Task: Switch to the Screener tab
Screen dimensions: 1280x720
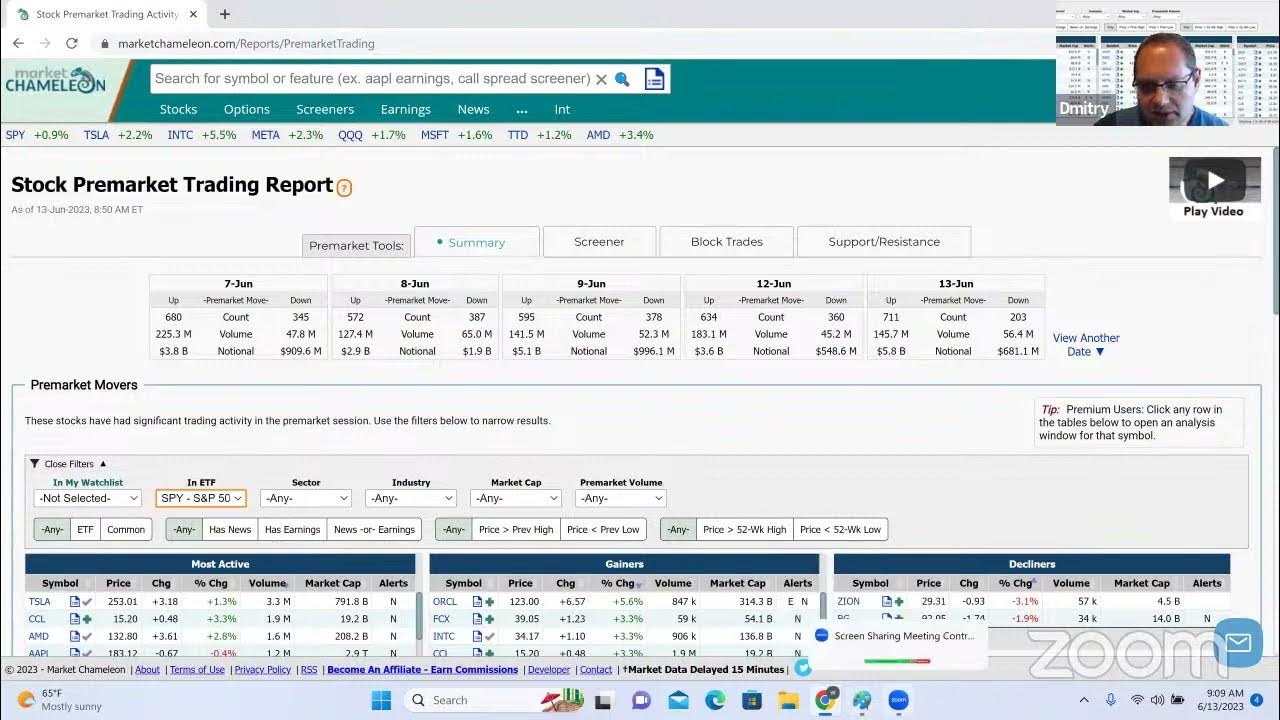Action: pyautogui.click(x=599, y=242)
